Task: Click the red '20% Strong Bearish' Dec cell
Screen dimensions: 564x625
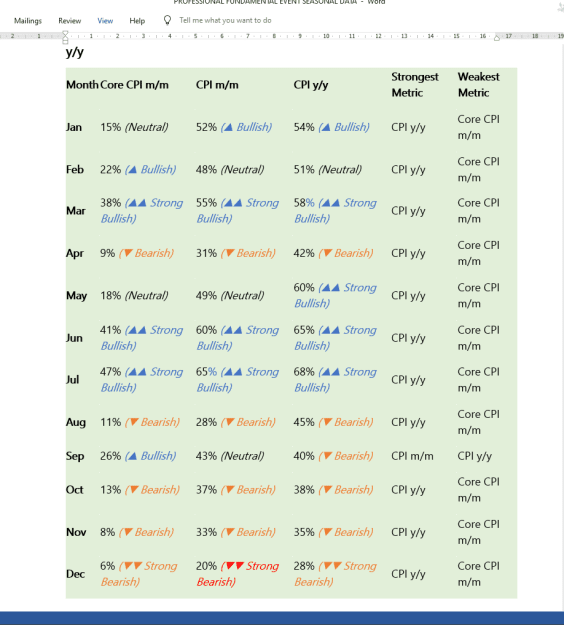Action: click(238, 574)
